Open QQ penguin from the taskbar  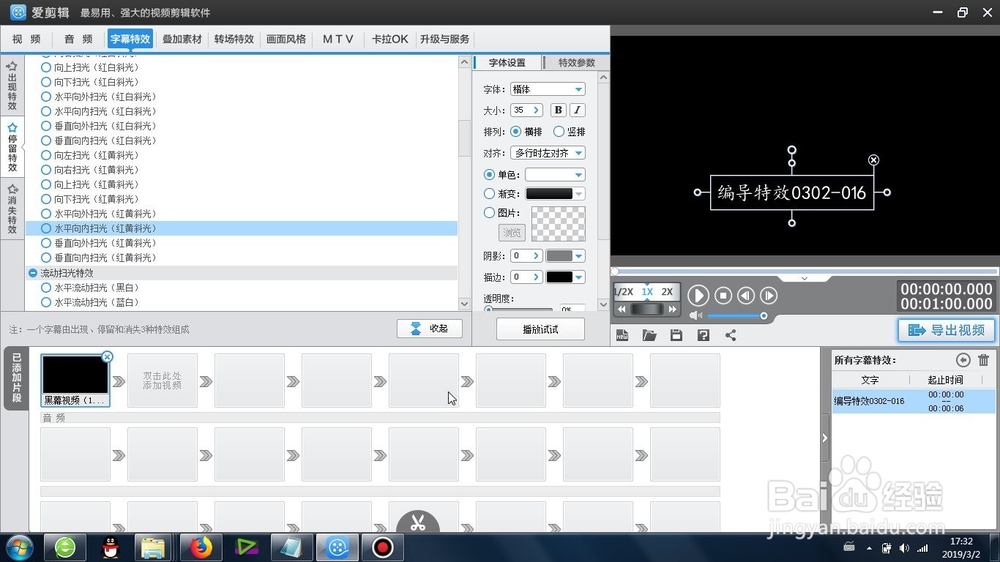pyautogui.click(x=111, y=547)
